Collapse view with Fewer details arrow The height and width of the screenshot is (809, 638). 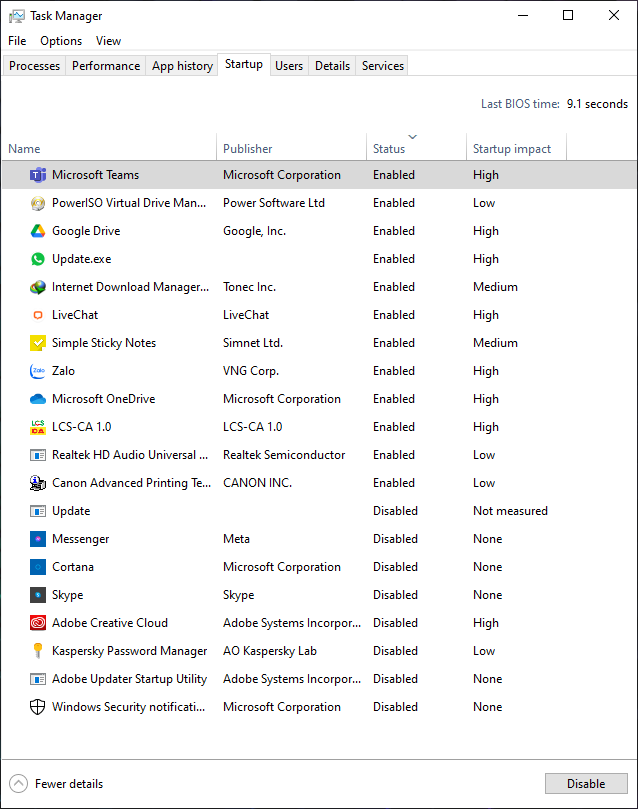click(x=19, y=784)
